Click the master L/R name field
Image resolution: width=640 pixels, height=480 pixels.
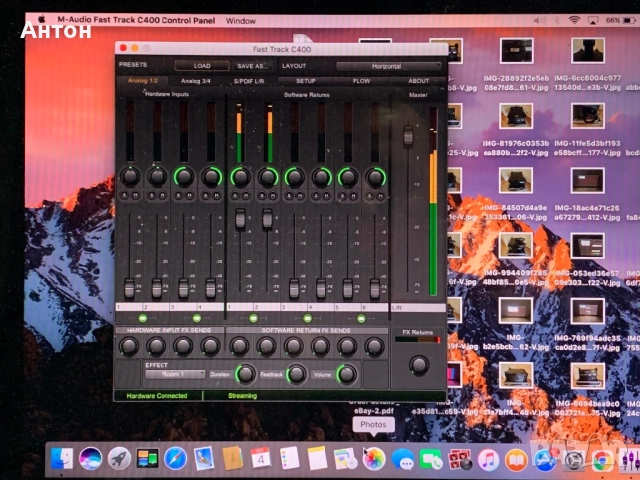coord(418,307)
